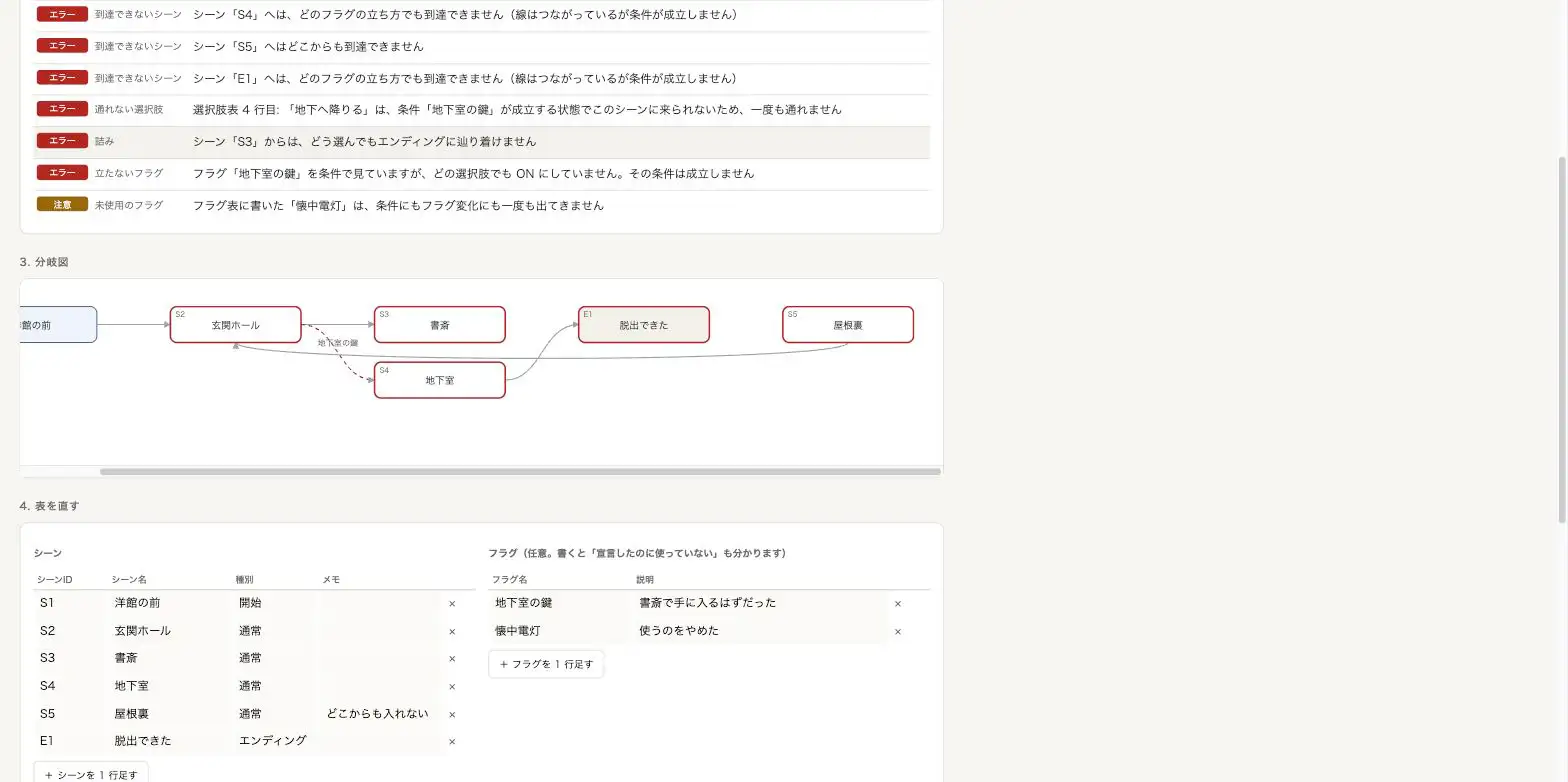The width and height of the screenshot is (1568, 782).
Task: Delete scene row S1 洋館の前
Action: (x=452, y=604)
